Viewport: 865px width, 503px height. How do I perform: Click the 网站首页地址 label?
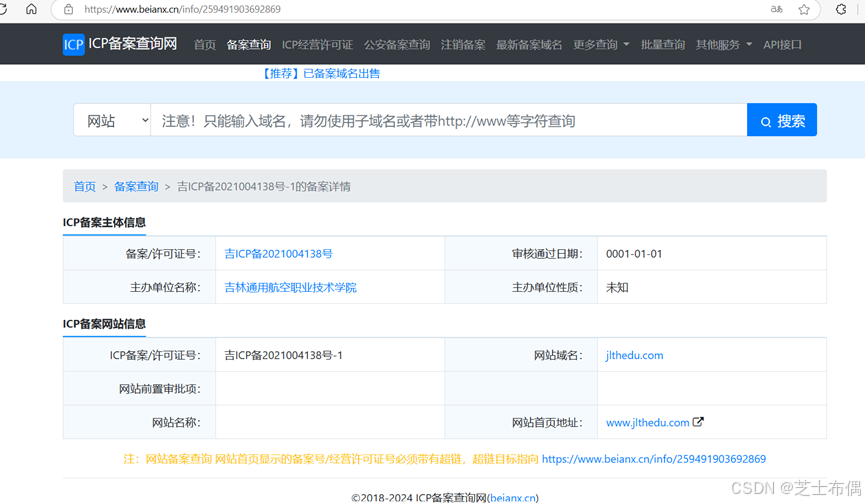[547, 422]
